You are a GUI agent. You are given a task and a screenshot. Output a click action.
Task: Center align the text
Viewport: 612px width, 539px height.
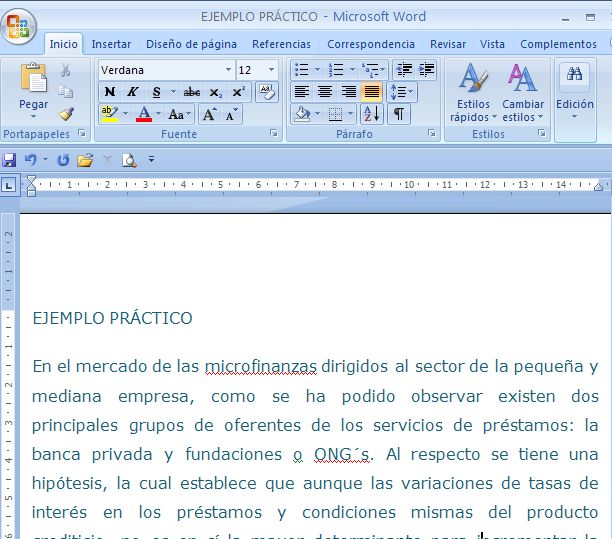point(325,92)
